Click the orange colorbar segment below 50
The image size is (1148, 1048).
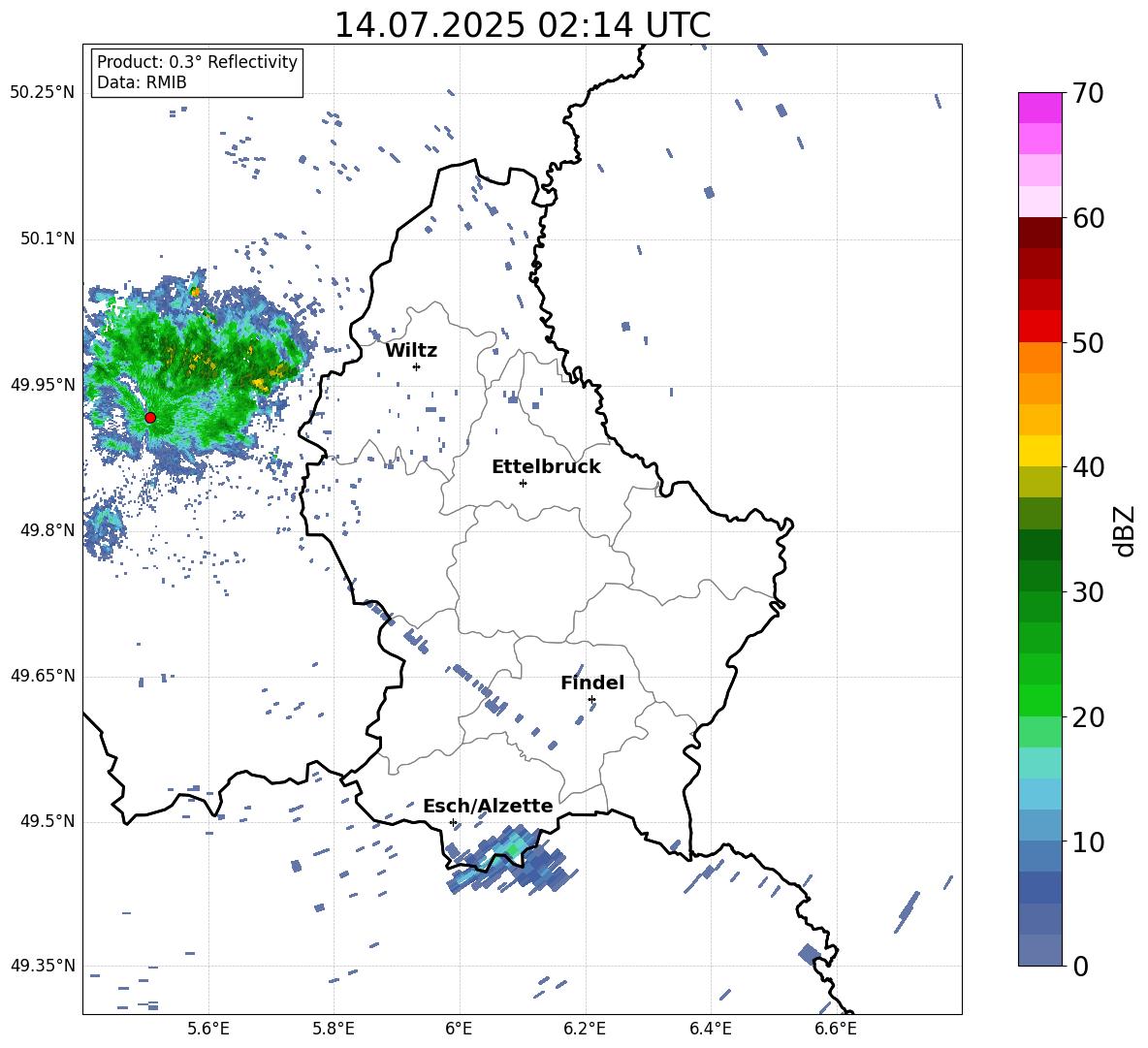(1040, 358)
